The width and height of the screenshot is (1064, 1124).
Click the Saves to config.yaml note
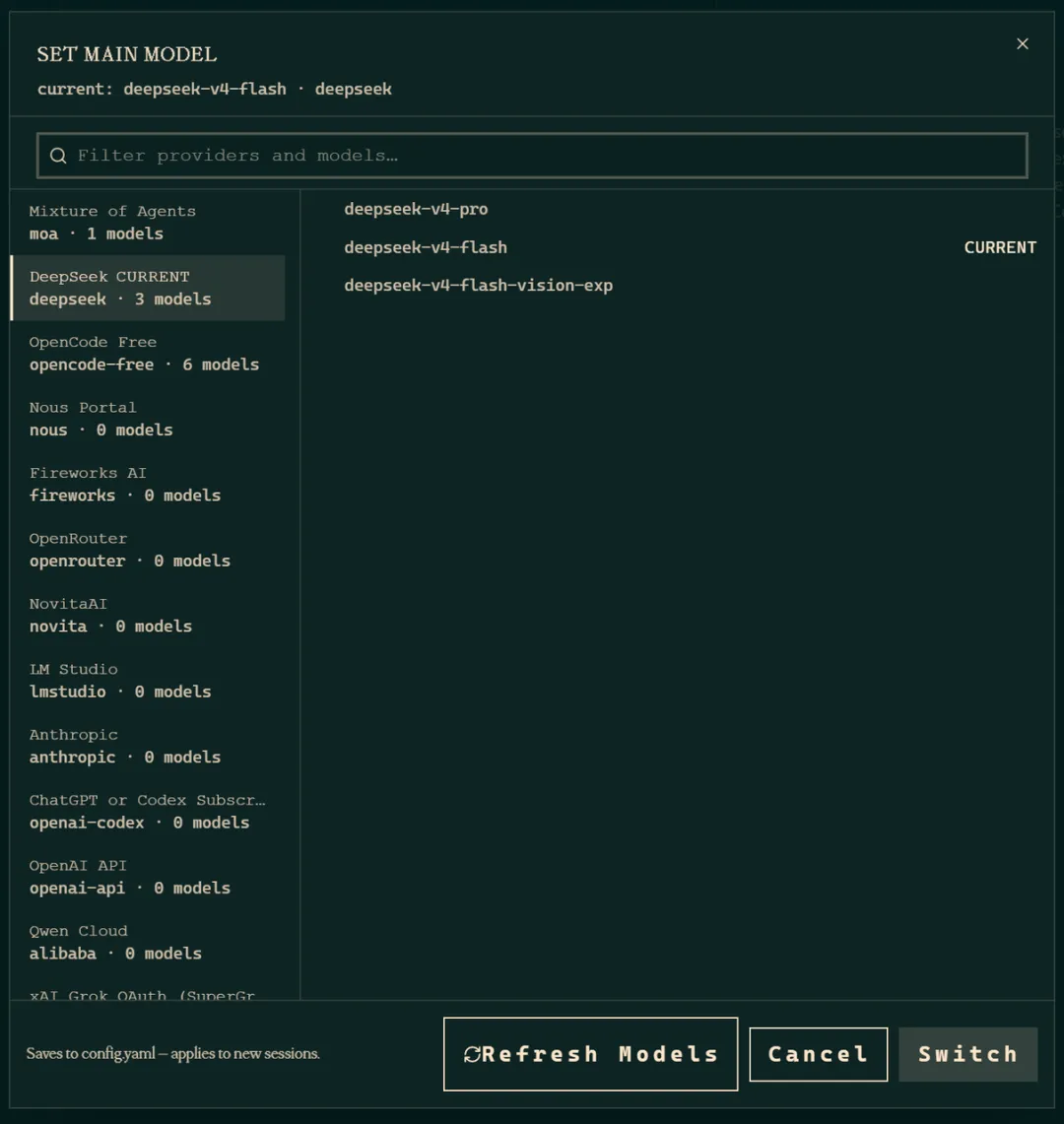tap(172, 1053)
